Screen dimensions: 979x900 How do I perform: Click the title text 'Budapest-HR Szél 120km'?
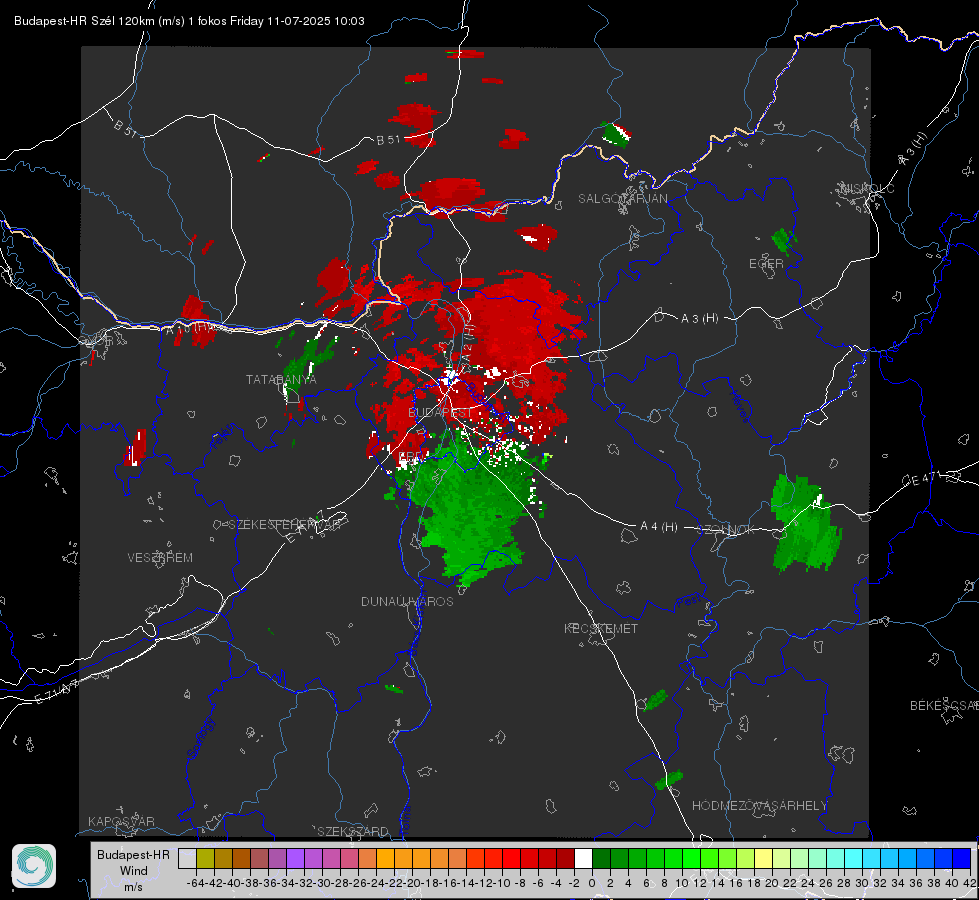click(x=82, y=21)
